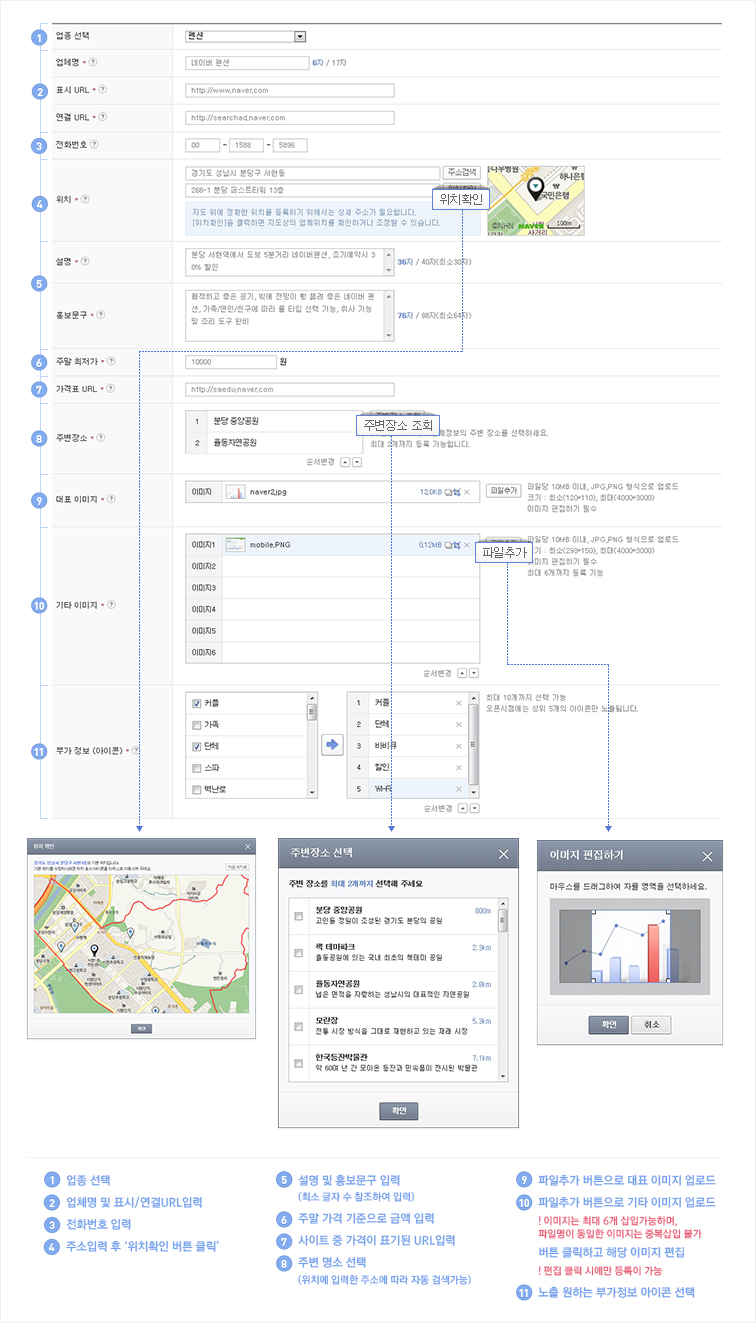
Task: Click the scrollbar of the 홍보문구 text area
Action: 389,315
